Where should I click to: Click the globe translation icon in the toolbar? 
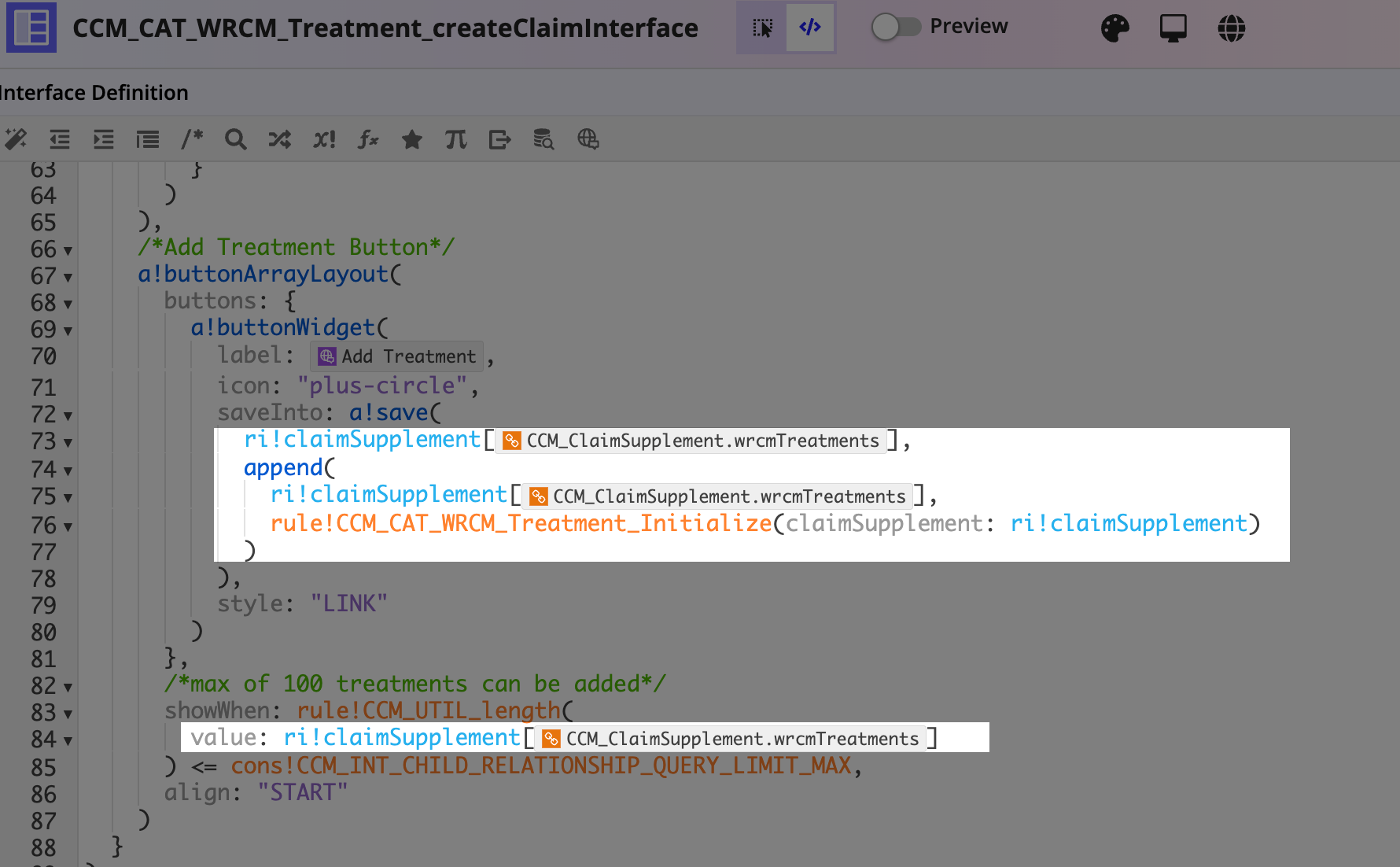point(588,139)
